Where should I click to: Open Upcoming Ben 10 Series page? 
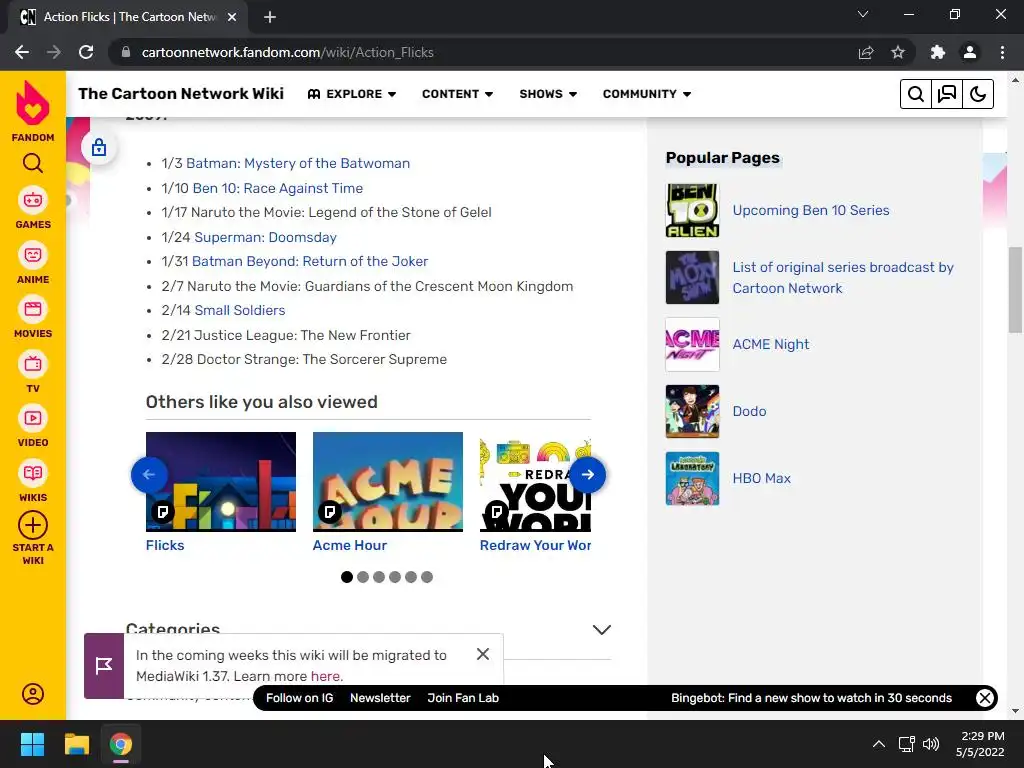point(810,210)
